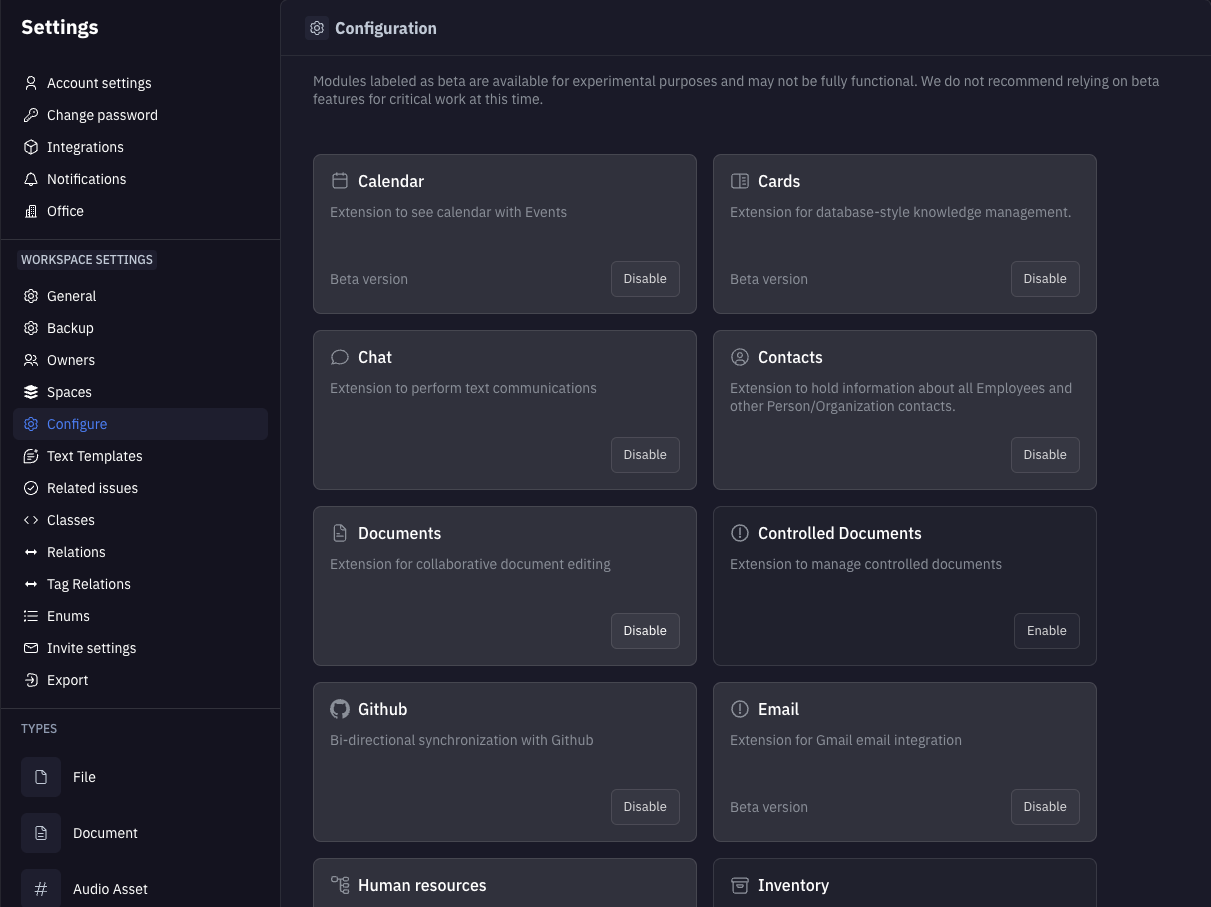Select the File type entry
1211x907 pixels.
coord(84,777)
